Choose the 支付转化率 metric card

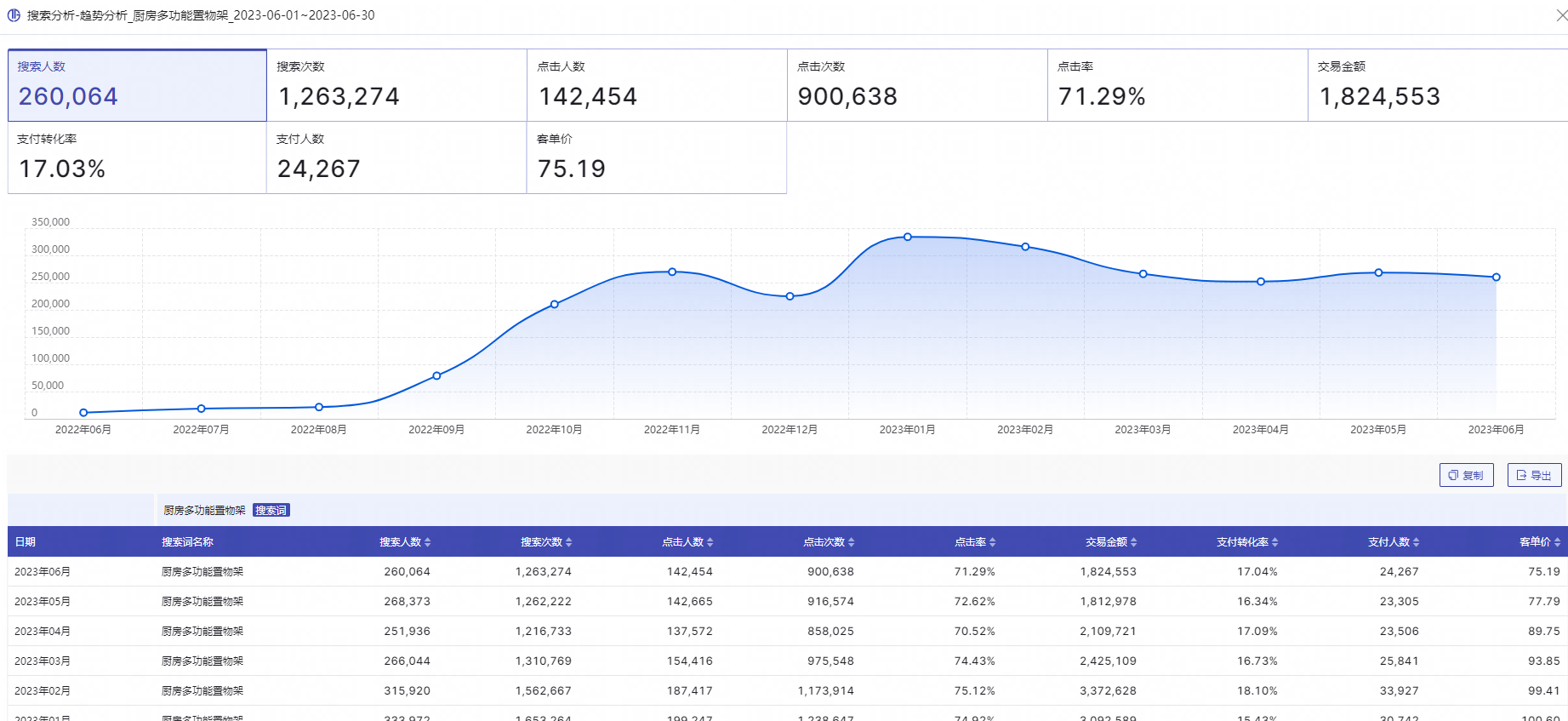(137, 157)
